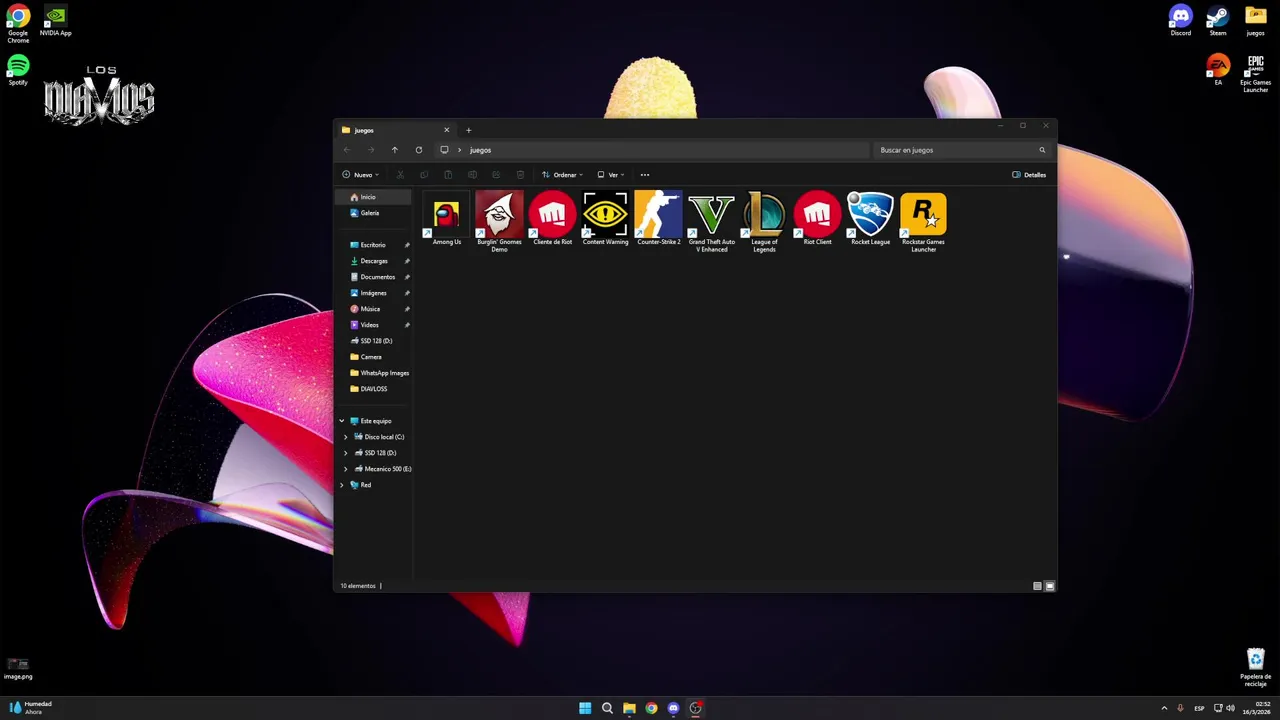Select the EA desktop icon
The image size is (1280, 720).
1218,70
